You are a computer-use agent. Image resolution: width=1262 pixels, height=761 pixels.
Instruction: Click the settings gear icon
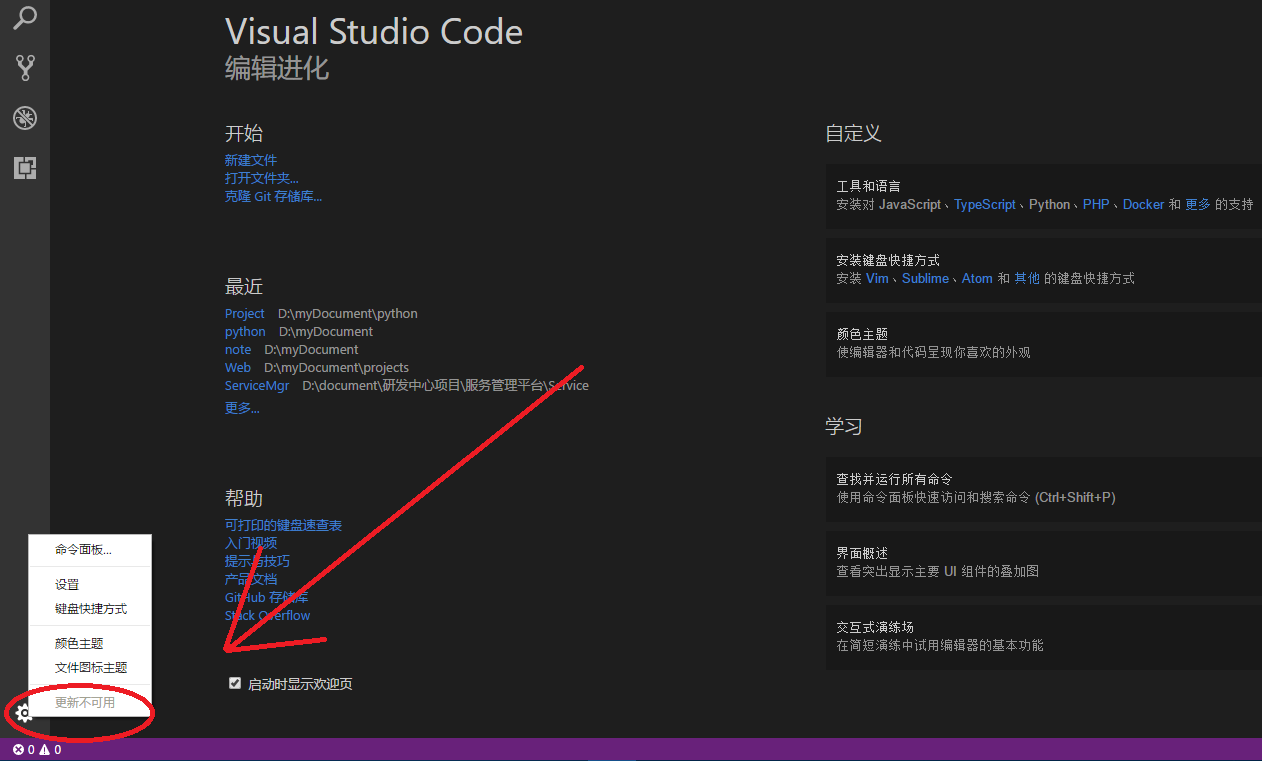(x=24, y=713)
